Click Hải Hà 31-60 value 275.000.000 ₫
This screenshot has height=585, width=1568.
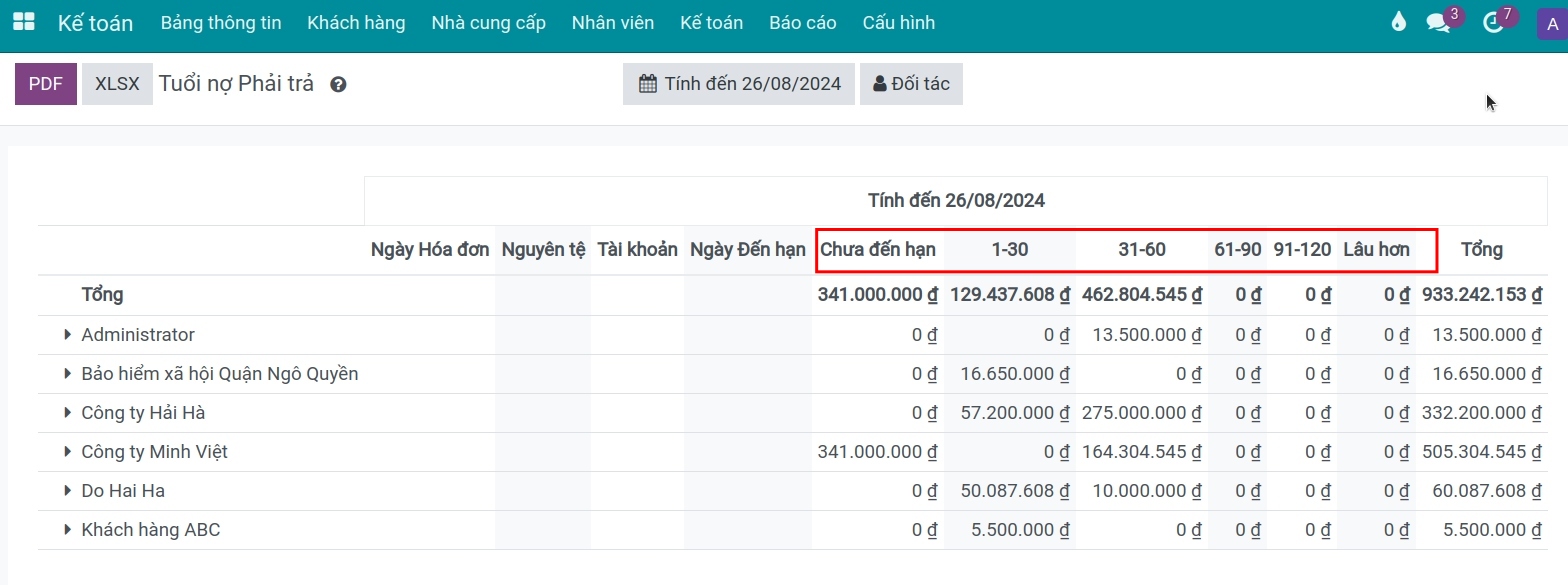(x=1142, y=412)
